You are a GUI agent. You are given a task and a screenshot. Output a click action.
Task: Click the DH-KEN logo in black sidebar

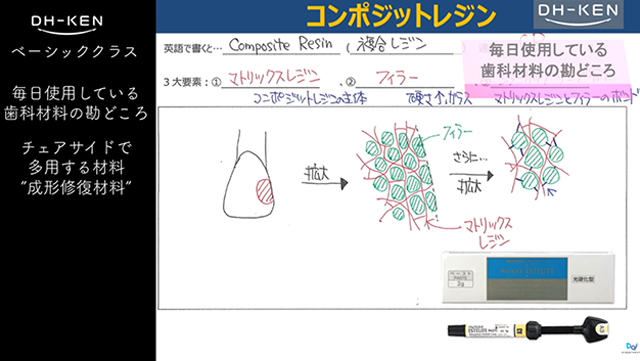pyautogui.click(x=67, y=24)
